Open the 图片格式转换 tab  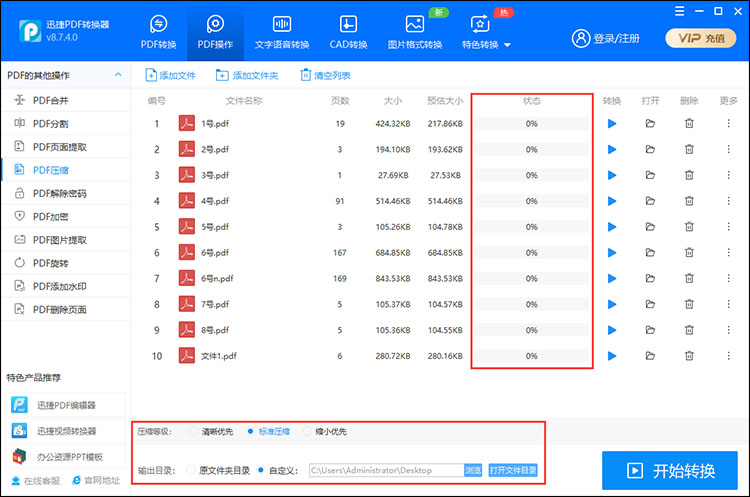coord(415,32)
